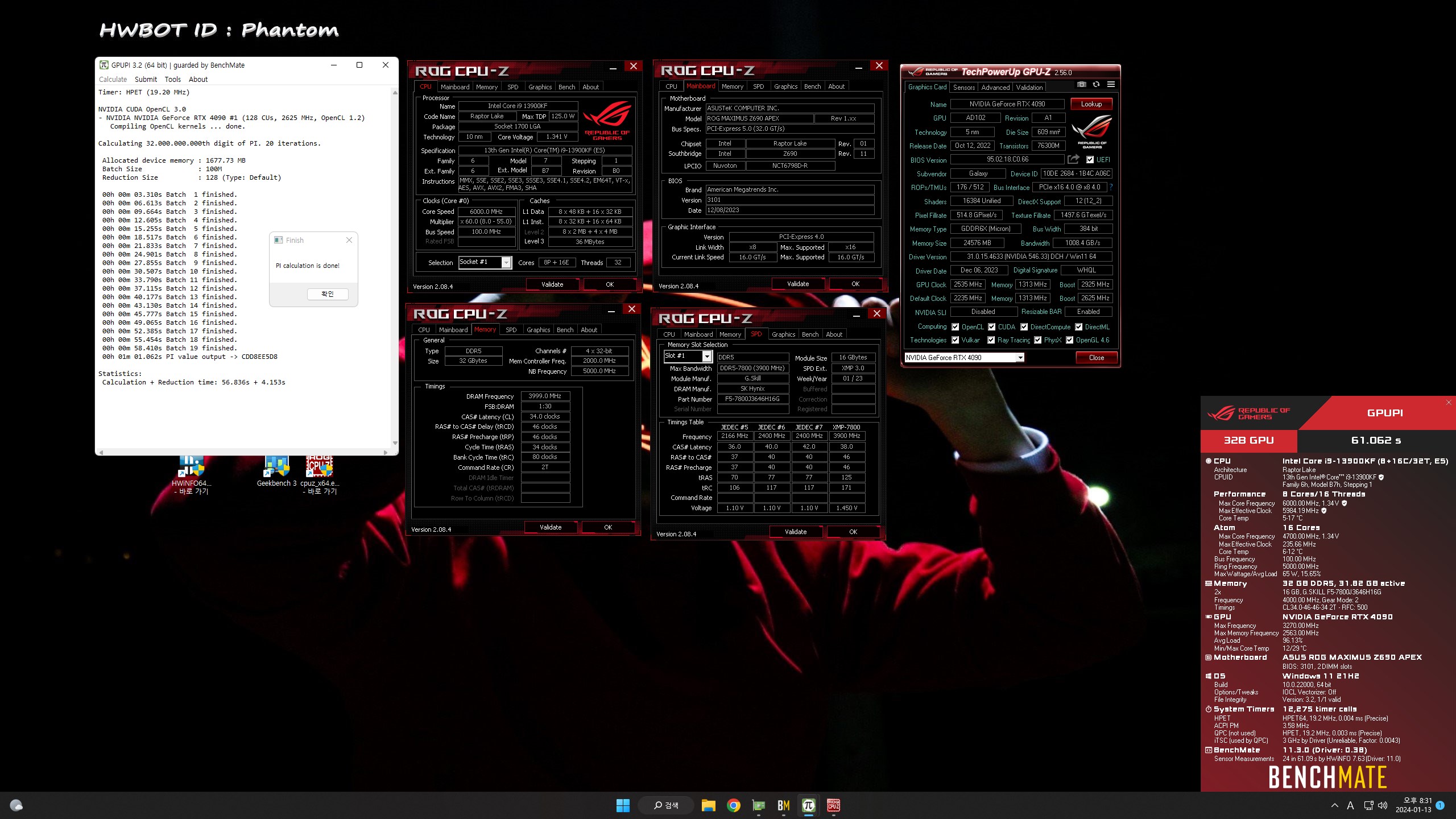Click the GPUPI vertical scrollbar down arrow
Screen dimensions: 1456x819
click(x=395, y=443)
